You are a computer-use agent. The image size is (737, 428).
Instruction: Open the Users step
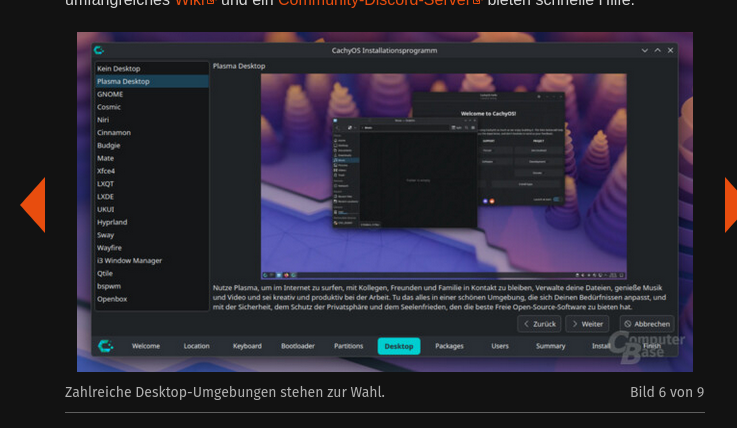click(x=500, y=346)
